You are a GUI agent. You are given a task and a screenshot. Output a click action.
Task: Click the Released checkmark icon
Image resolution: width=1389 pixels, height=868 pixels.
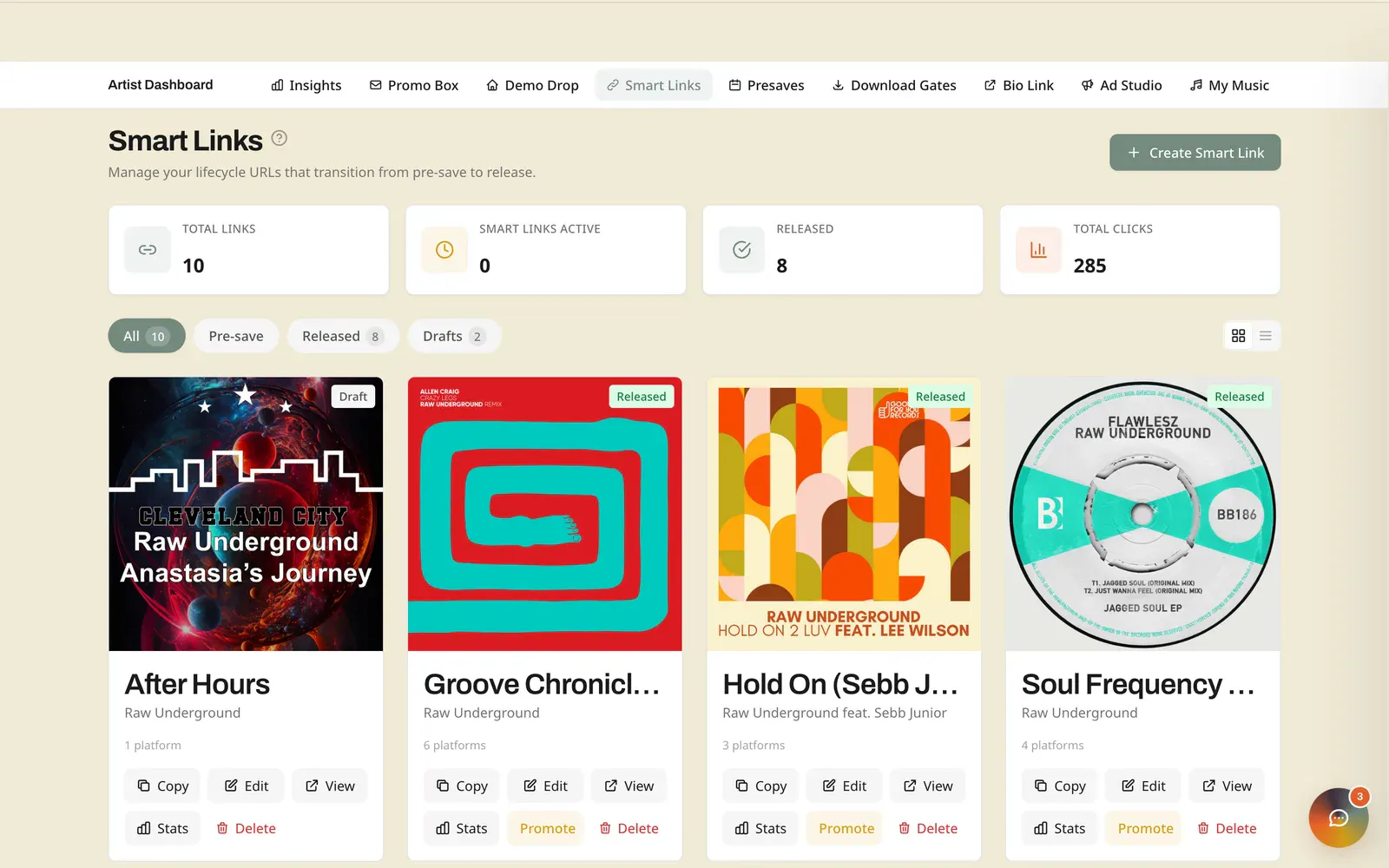741,250
